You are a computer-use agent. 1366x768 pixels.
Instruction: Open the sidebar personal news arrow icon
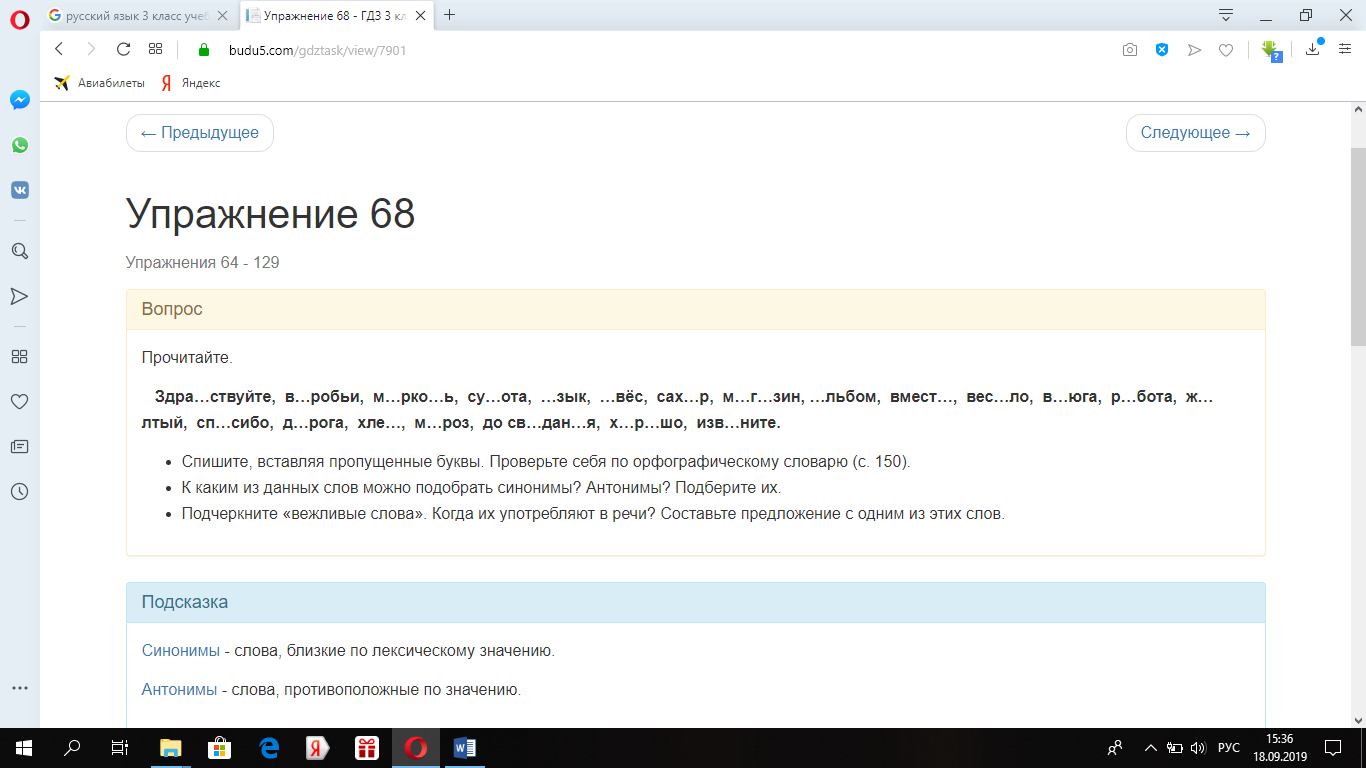[19, 296]
